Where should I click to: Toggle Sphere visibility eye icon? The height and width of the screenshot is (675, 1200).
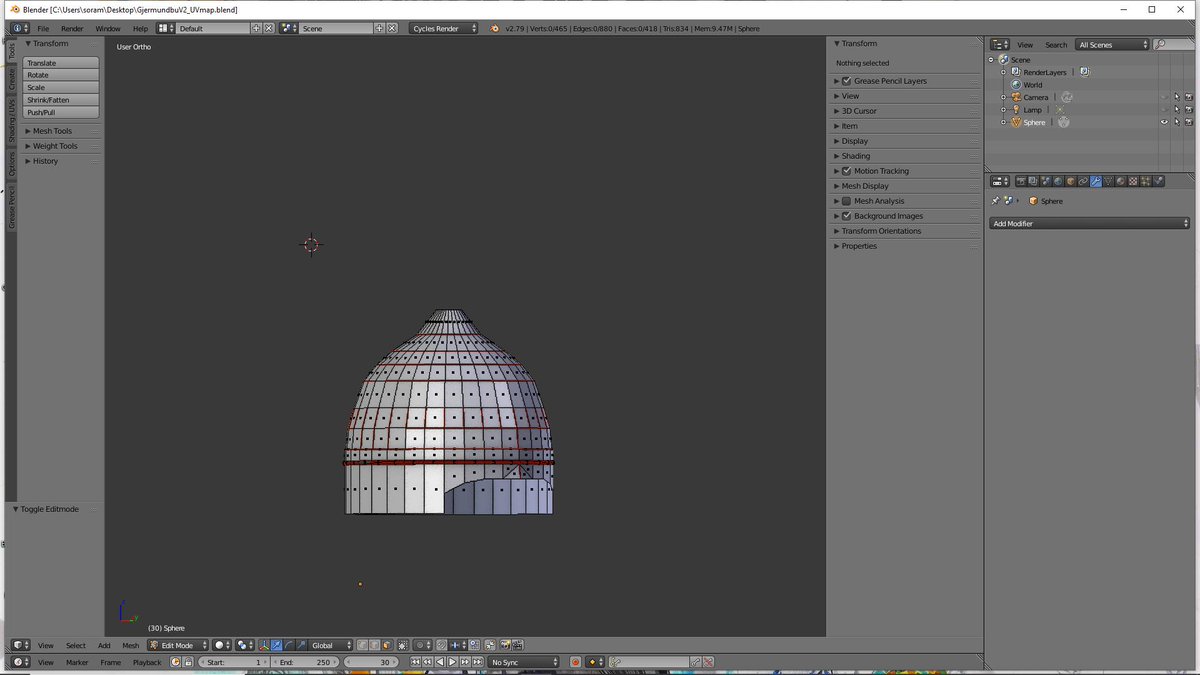tap(1164, 122)
